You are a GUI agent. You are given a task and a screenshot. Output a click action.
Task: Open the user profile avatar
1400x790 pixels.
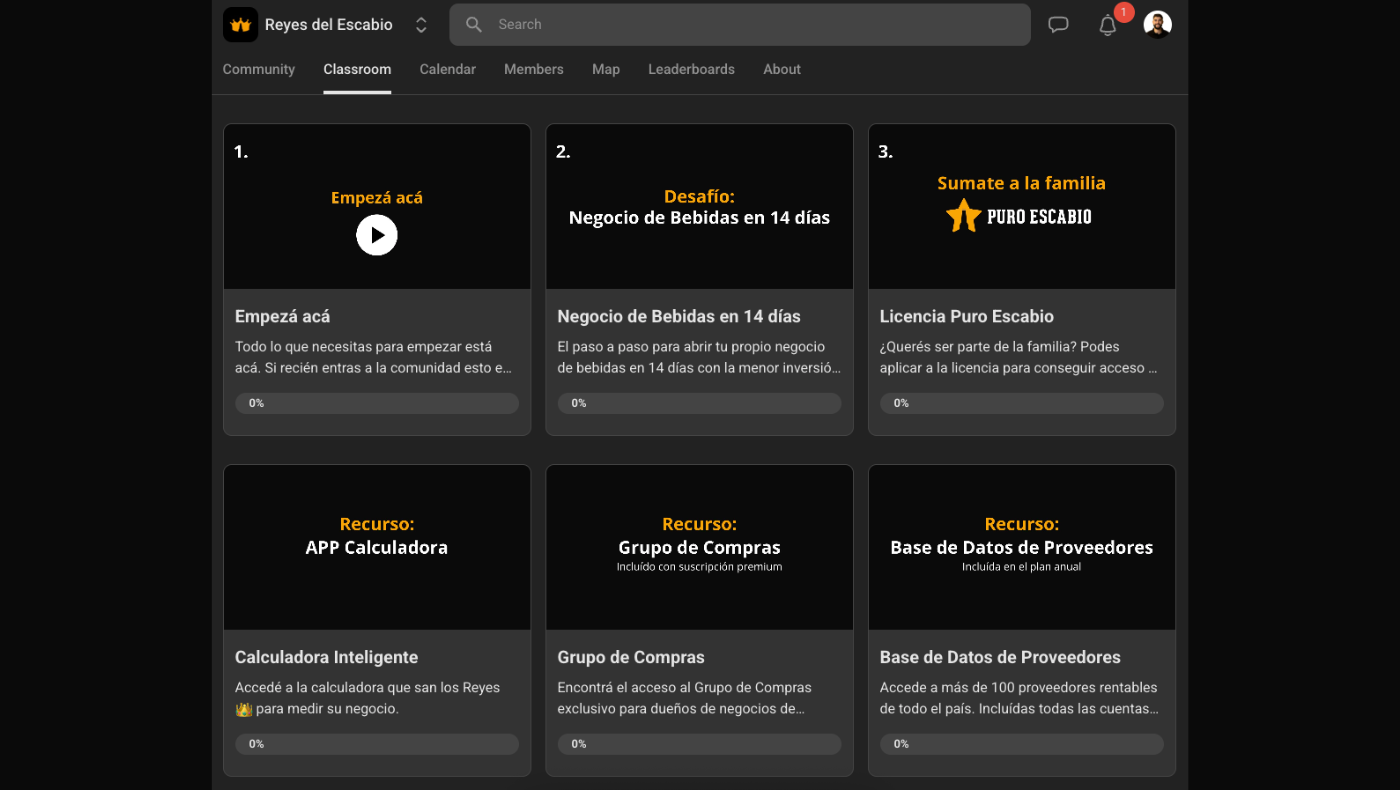coord(1157,25)
